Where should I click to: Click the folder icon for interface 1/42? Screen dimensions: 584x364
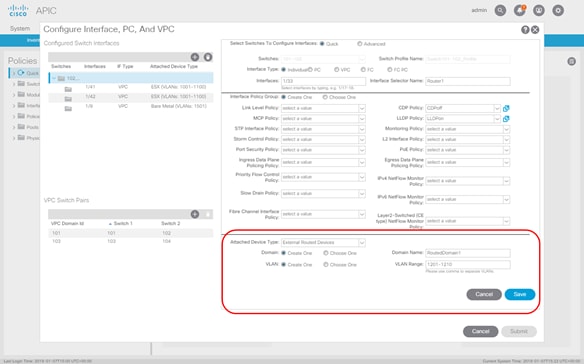point(68,99)
